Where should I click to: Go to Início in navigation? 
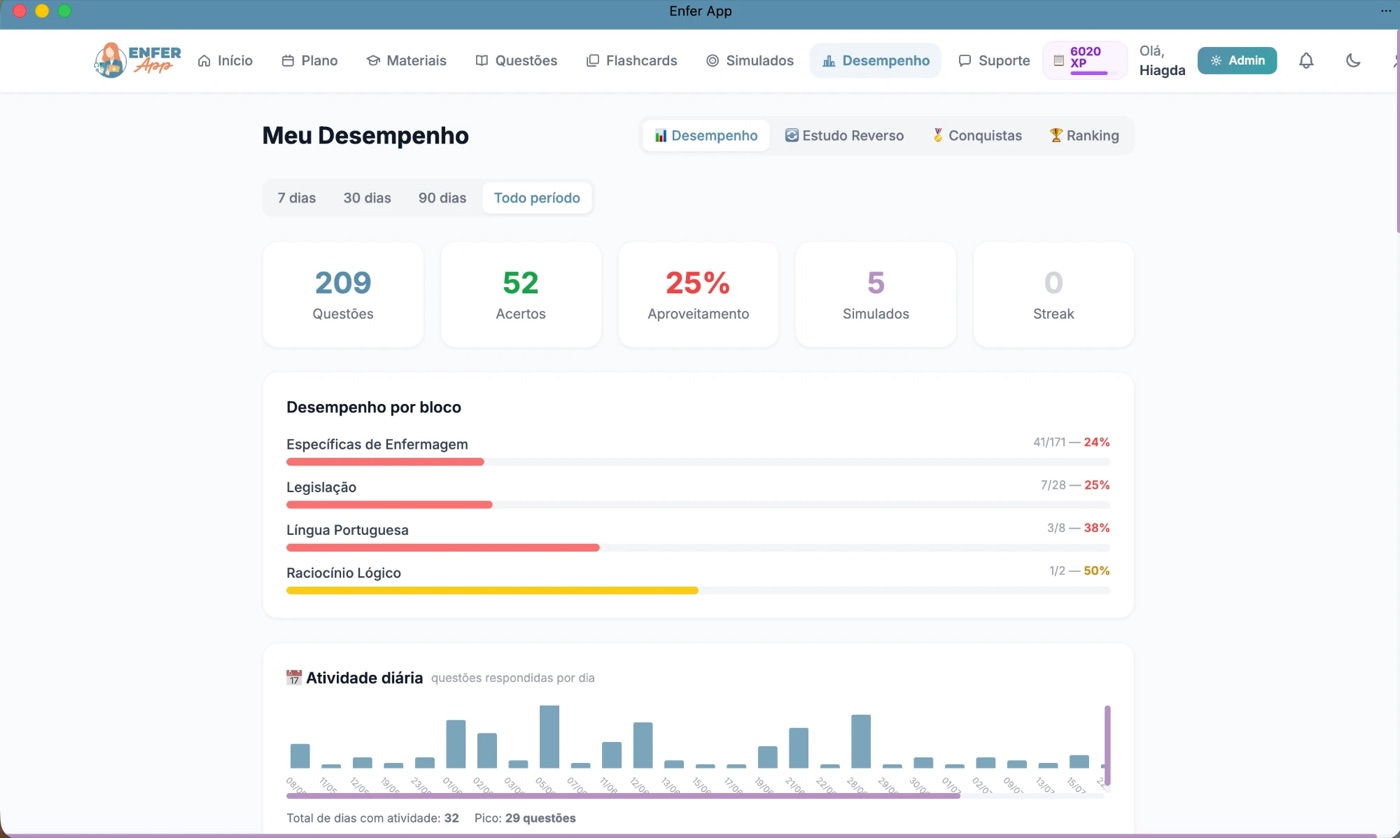pyautogui.click(x=225, y=60)
